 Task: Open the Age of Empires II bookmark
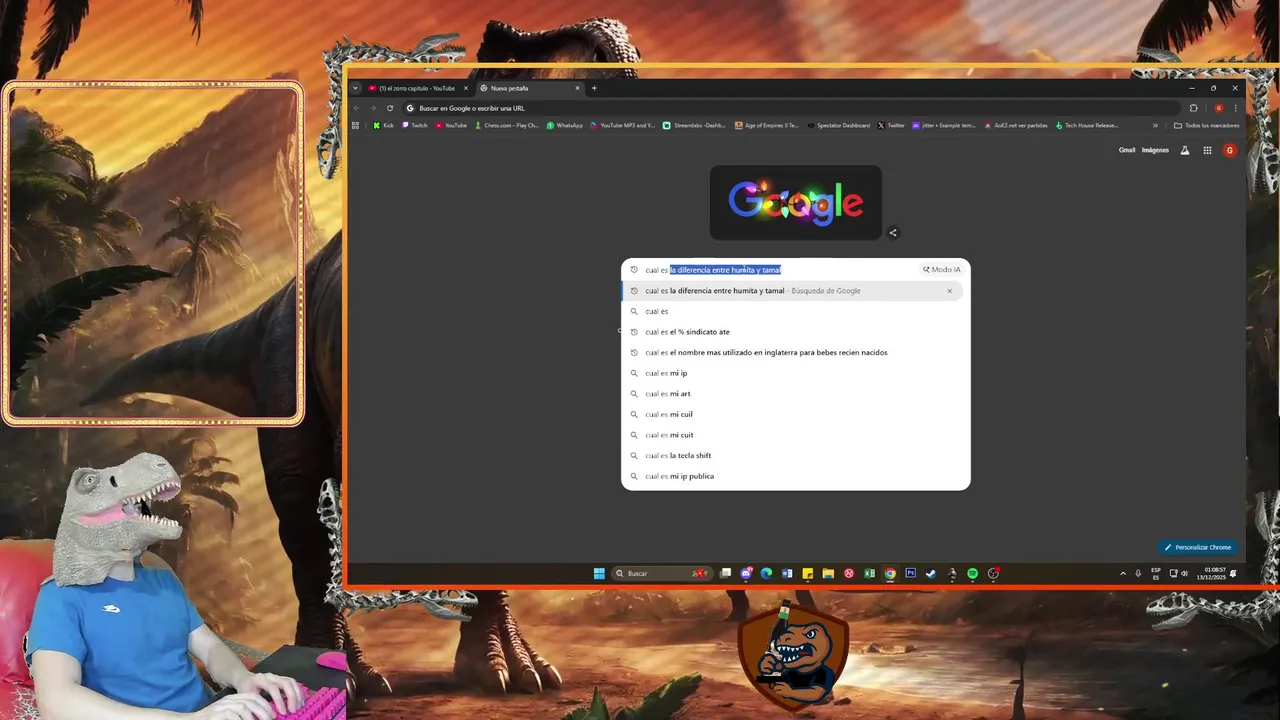(x=767, y=125)
